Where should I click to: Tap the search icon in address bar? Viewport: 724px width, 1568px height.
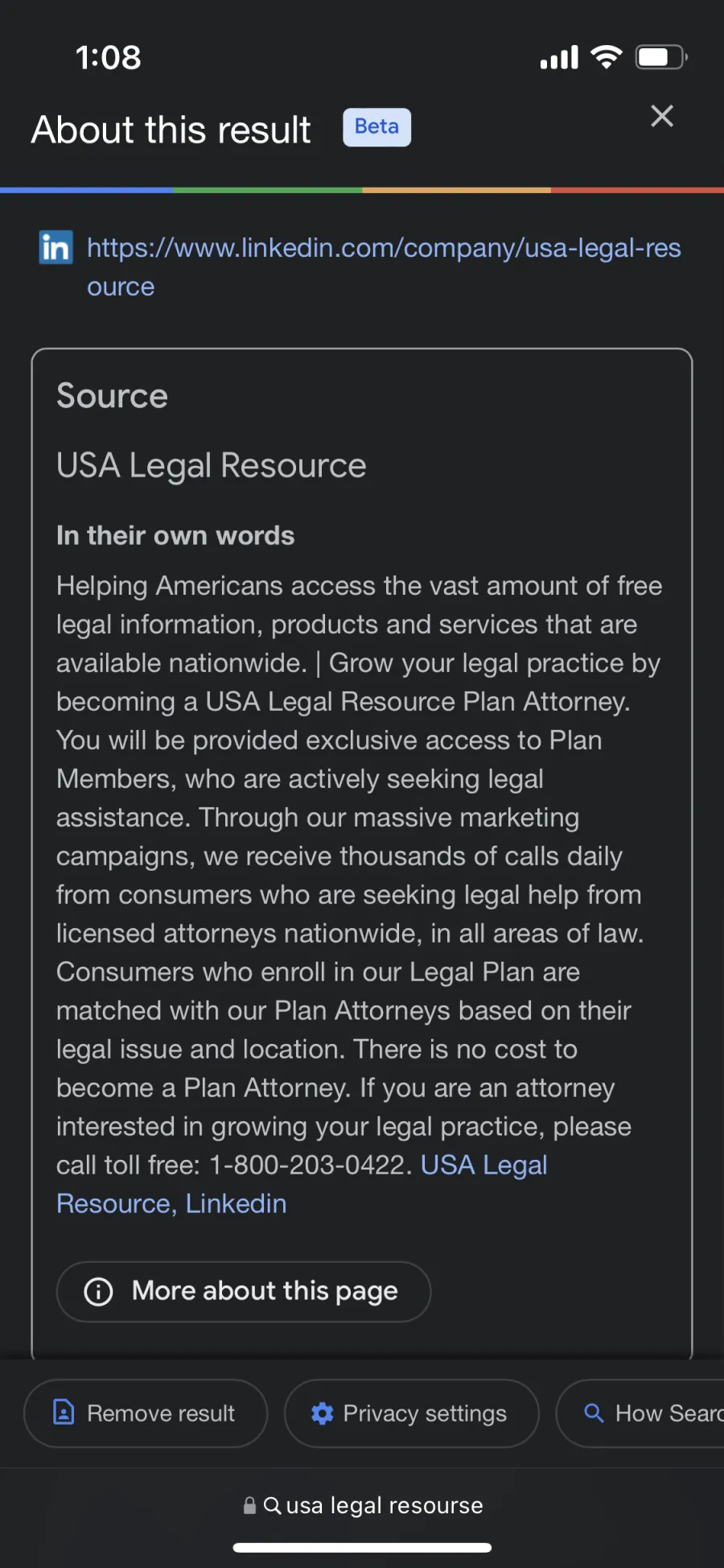[x=273, y=1505]
